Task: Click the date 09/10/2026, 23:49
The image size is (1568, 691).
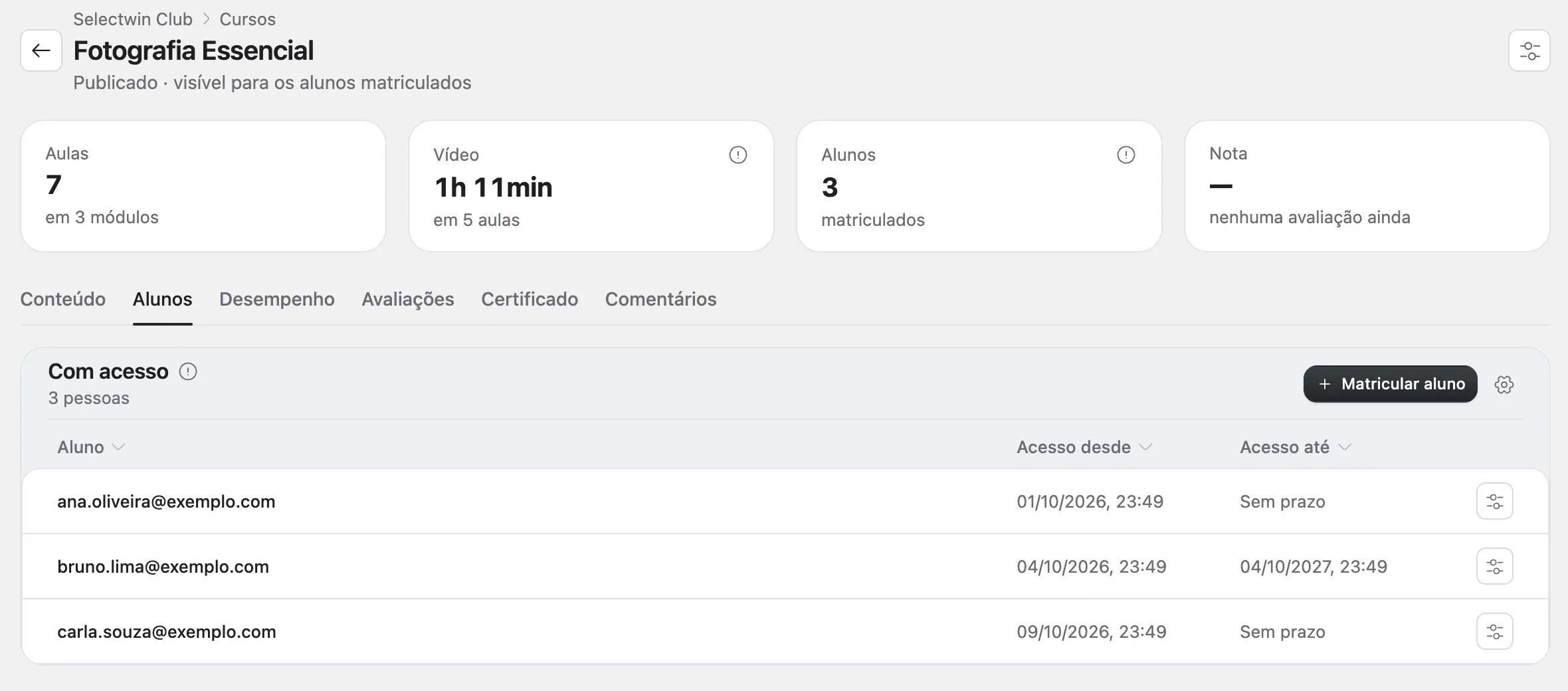Action: pyautogui.click(x=1091, y=632)
